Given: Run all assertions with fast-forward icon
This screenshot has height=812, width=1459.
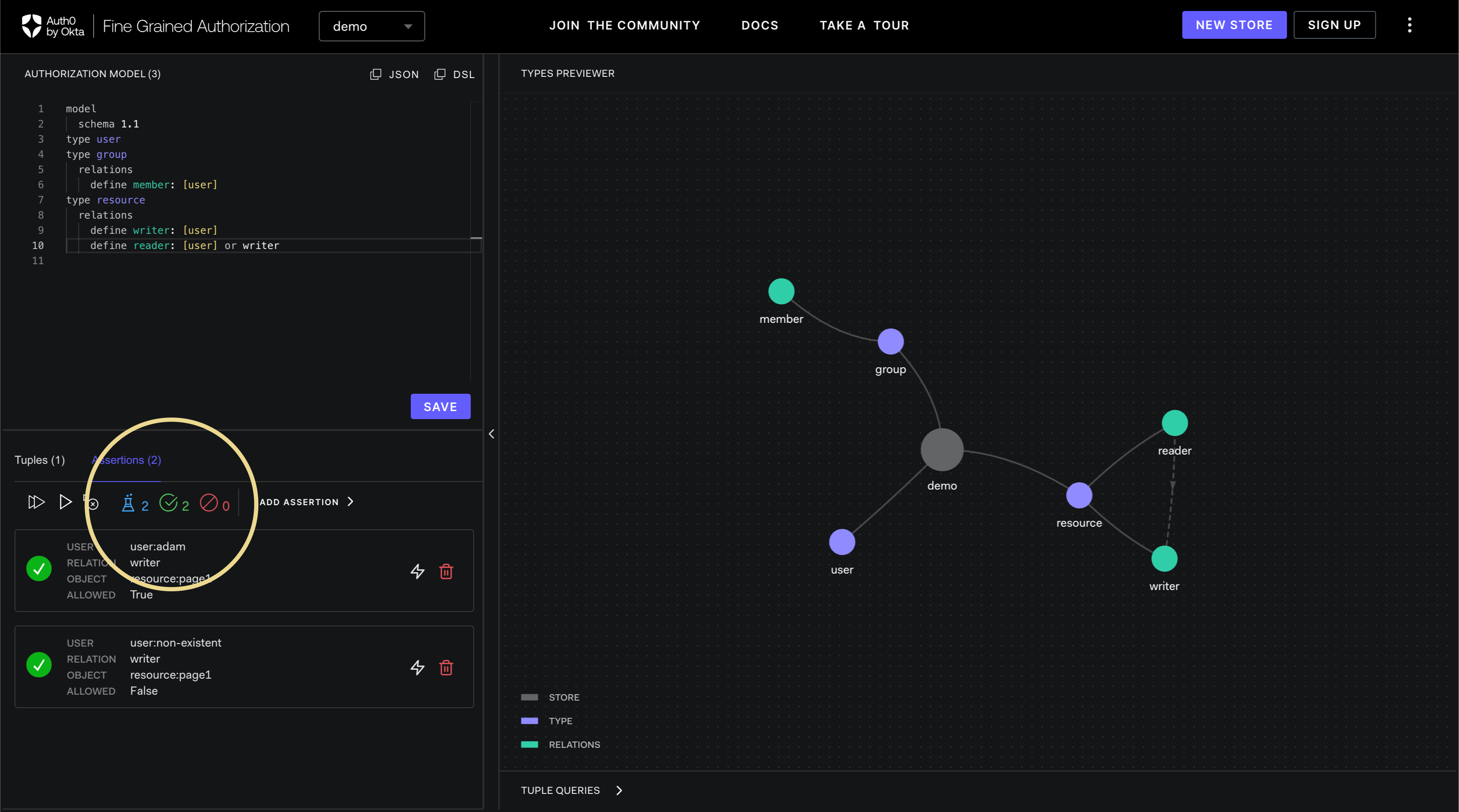Looking at the screenshot, I should [x=36, y=502].
